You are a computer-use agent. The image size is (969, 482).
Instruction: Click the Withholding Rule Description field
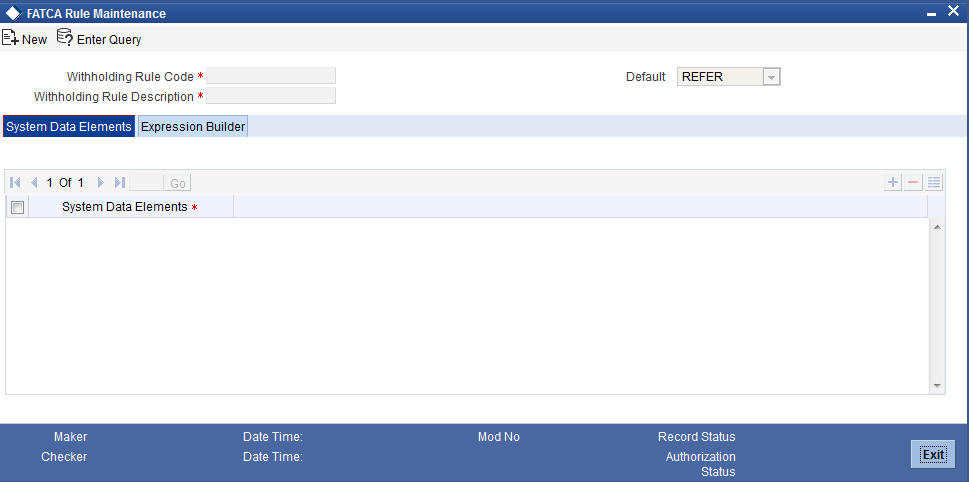tap(271, 96)
